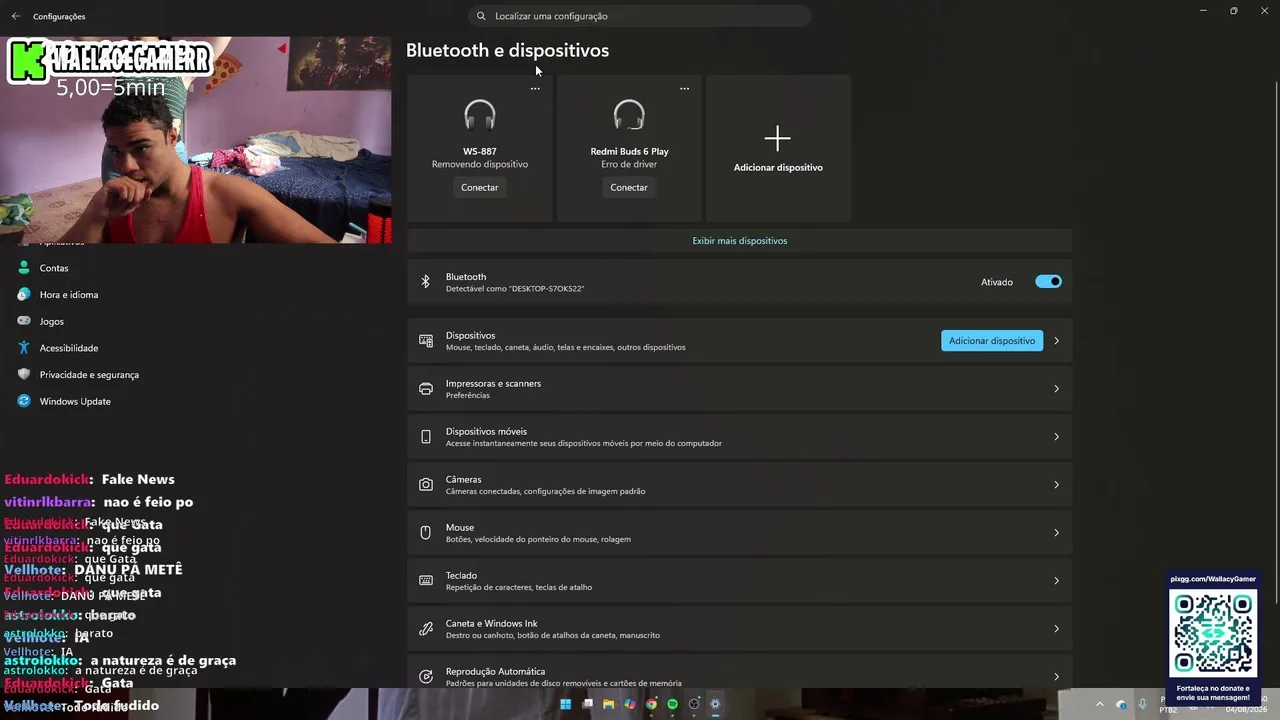Screen dimensions: 1280x720
Task: Click the Privacidade e segurança shield icon
Action: click(x=24, y=374)
